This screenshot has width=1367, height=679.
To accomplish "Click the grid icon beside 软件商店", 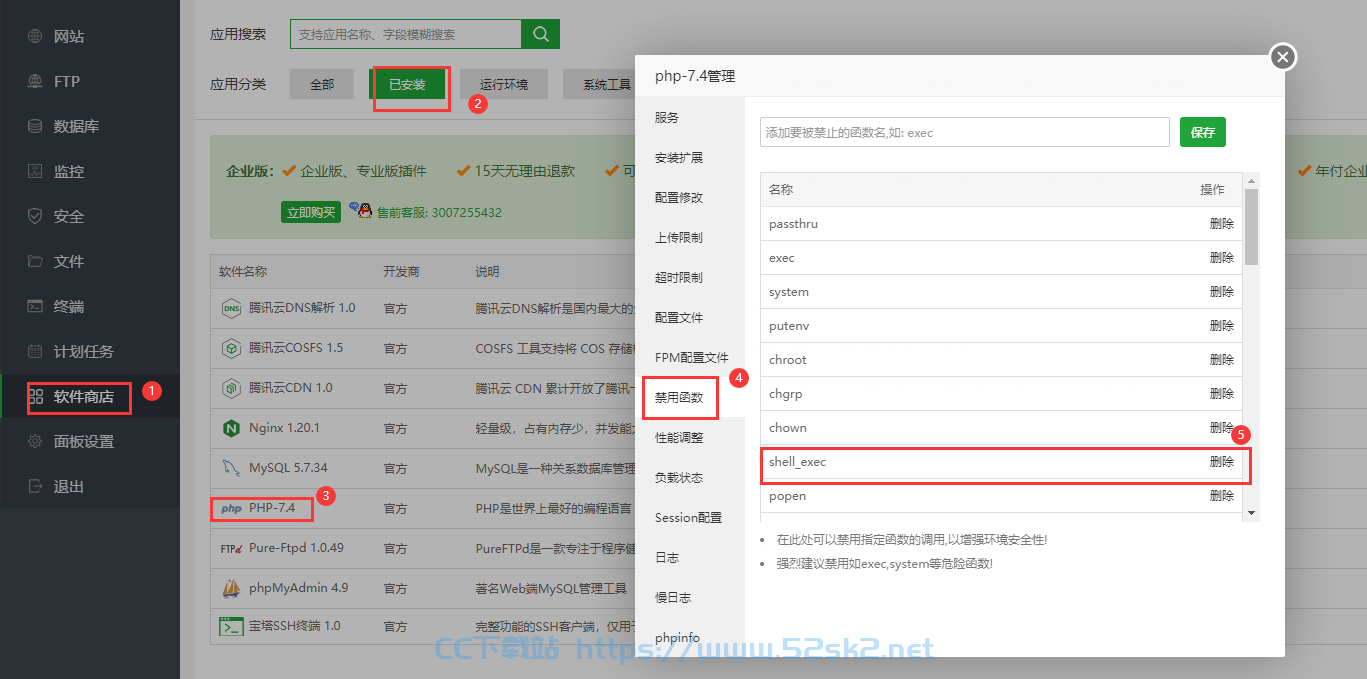I will point(35,397).
